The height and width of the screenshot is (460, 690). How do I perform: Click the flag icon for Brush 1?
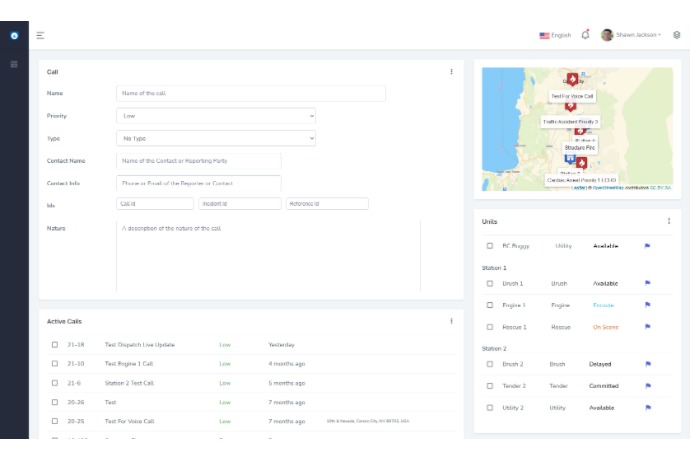(x=647, y=283)
